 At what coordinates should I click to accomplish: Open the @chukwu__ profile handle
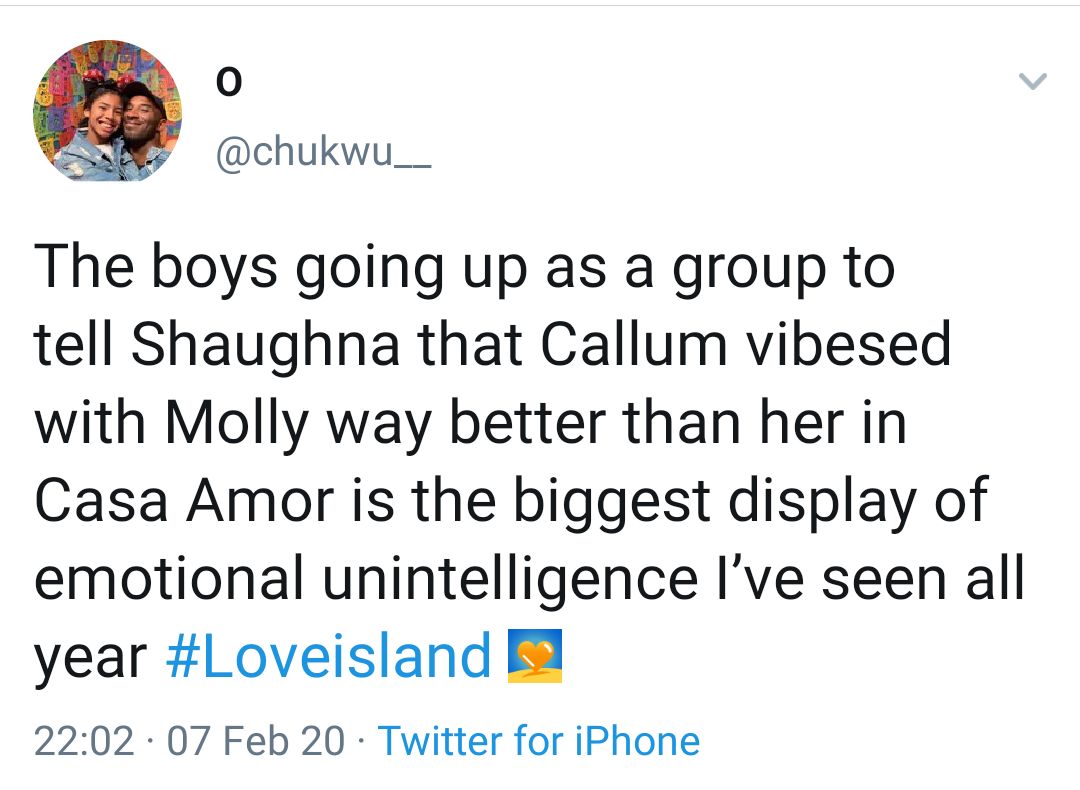(323, 156)
